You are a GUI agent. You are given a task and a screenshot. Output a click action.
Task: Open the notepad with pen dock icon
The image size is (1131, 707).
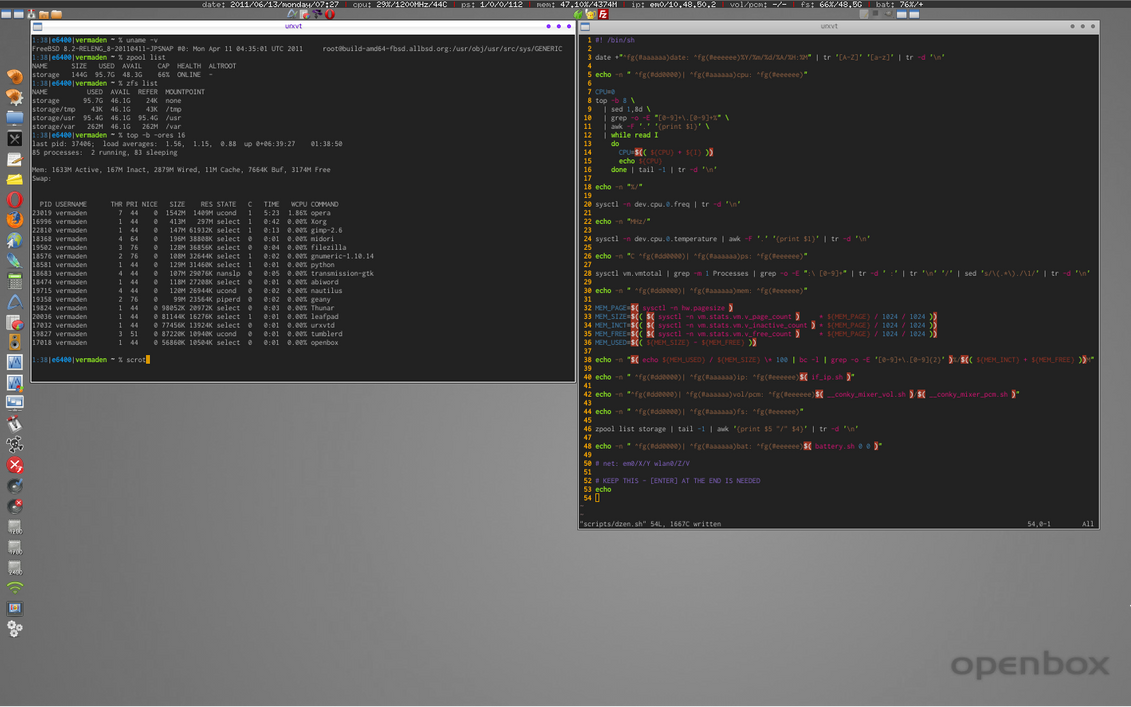point(14,159)
